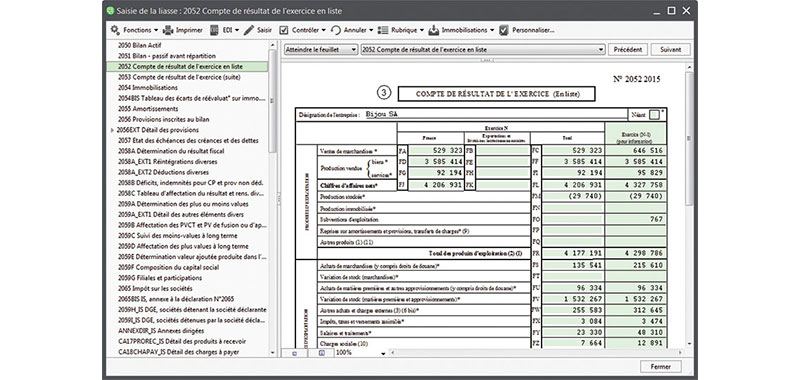
Task: Go to the Précédent sheet
Action: [628, 49]
